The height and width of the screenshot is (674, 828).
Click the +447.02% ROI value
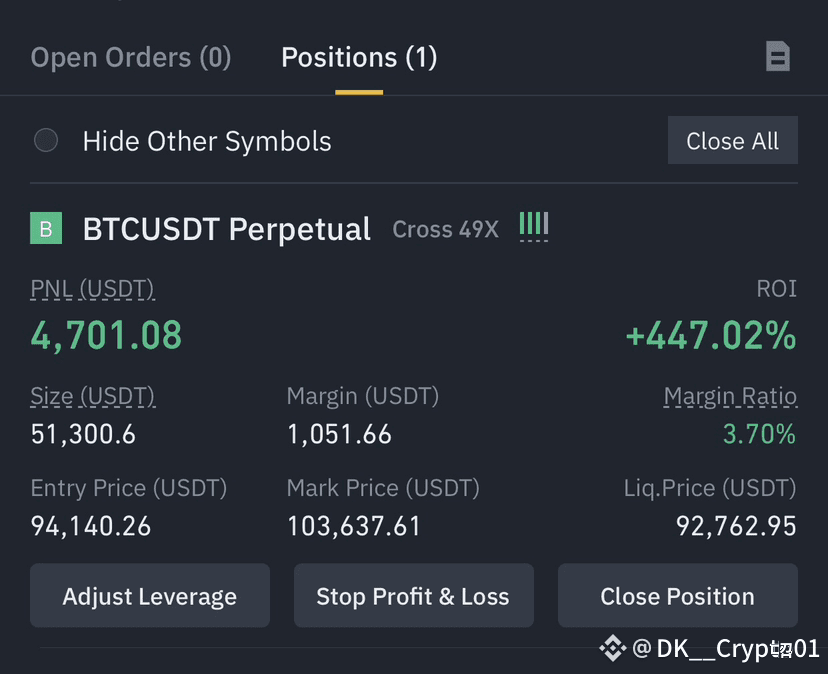pos(711,335)
